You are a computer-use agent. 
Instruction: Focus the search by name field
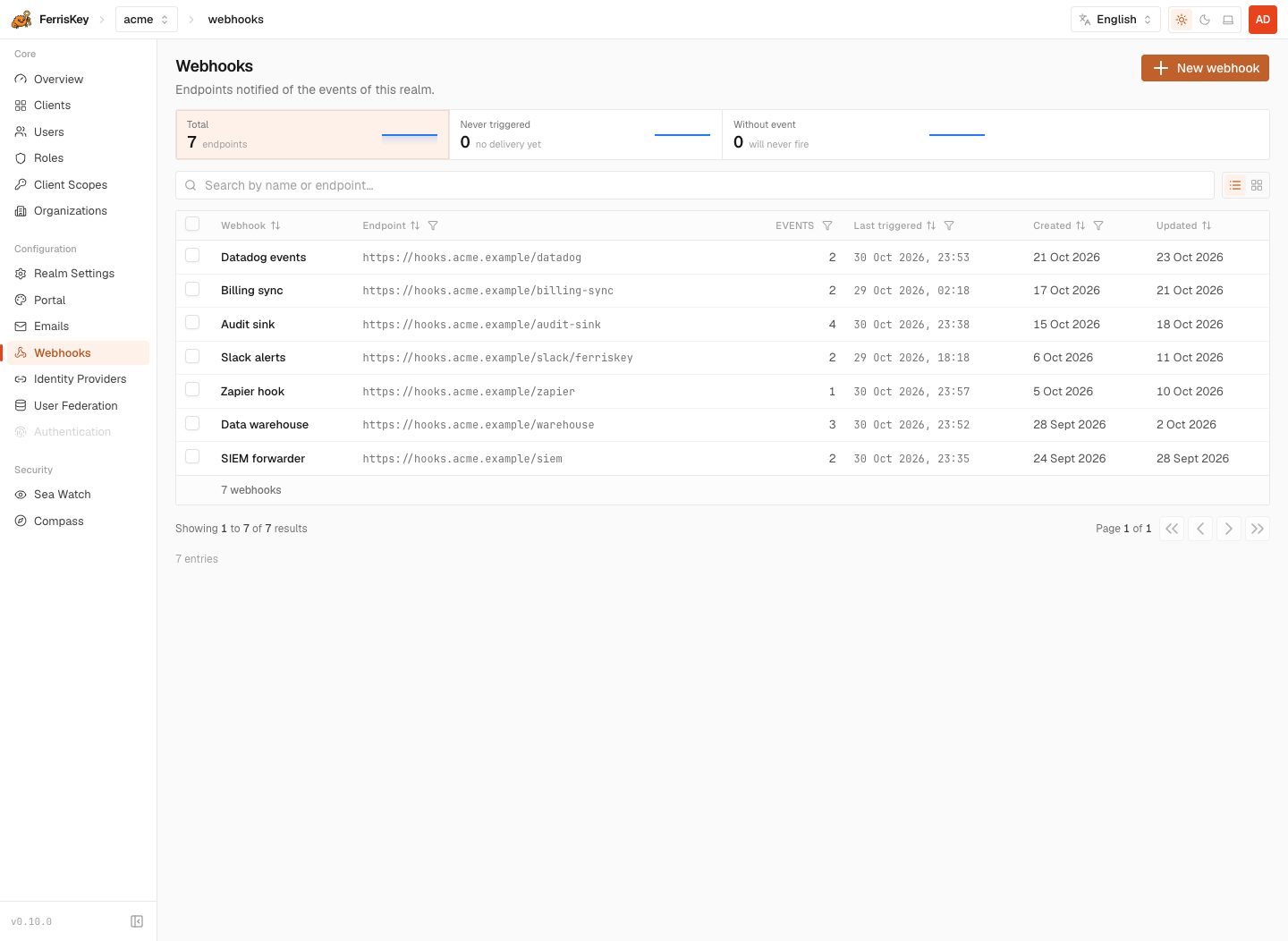pyautogui.click(x=695, y=185)
